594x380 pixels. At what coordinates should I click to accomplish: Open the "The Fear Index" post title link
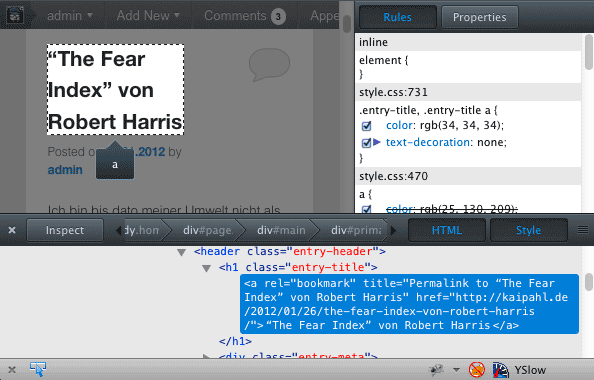(115, 90)
